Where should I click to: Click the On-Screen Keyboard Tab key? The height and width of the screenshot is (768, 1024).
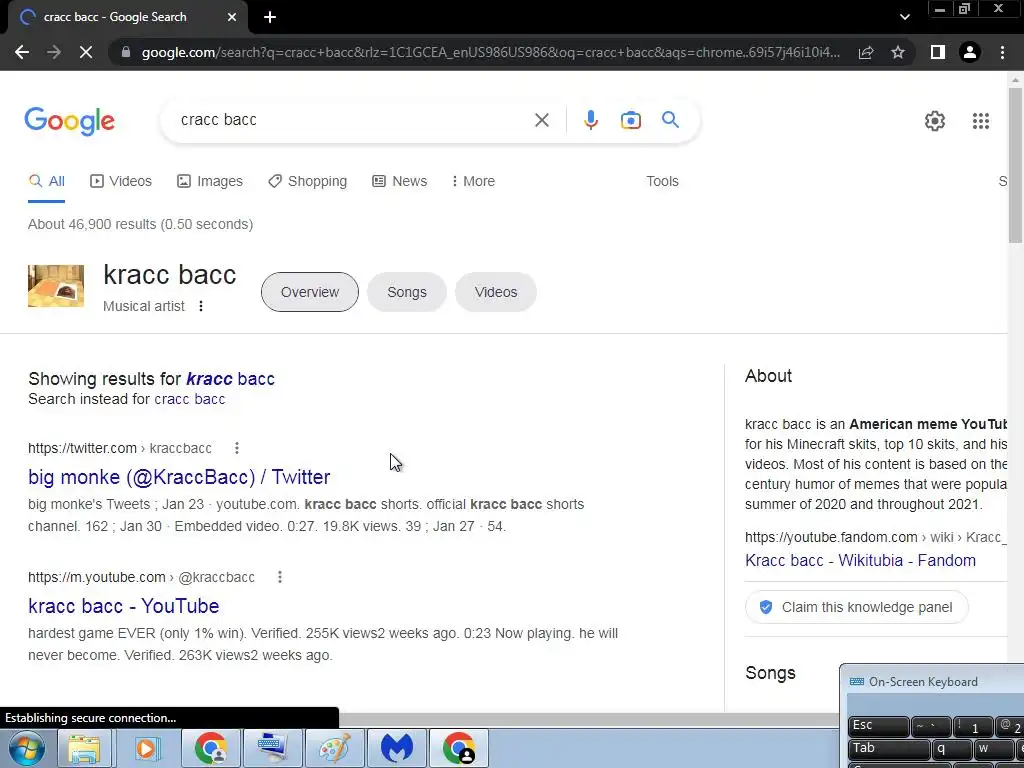(x=889, y=749)
